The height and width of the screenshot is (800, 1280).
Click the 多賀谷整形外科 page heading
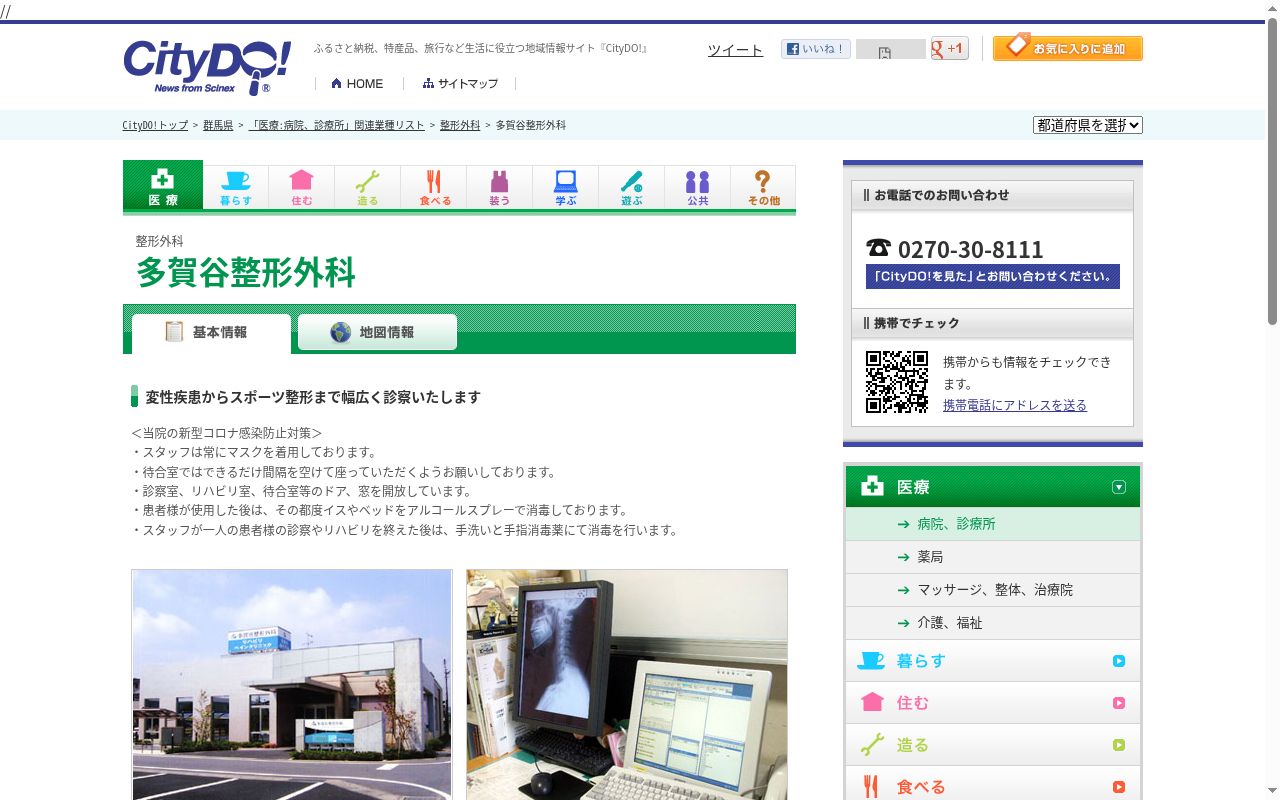pyautogui.click(x=246, y=273)
